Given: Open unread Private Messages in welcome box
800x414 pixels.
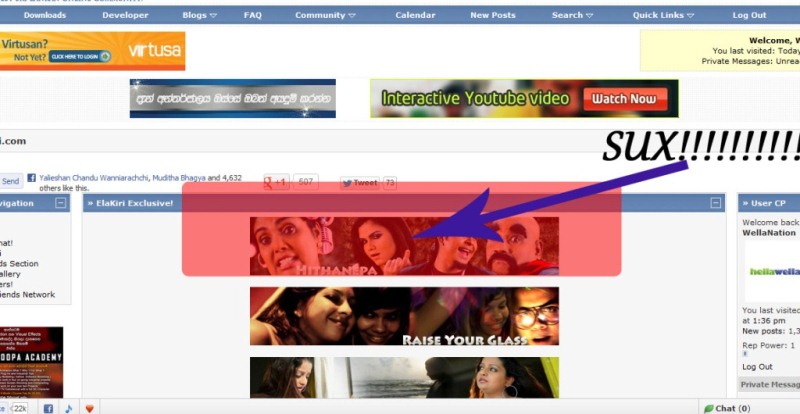Looking at the screenshot, I should [x=751, y=61].
